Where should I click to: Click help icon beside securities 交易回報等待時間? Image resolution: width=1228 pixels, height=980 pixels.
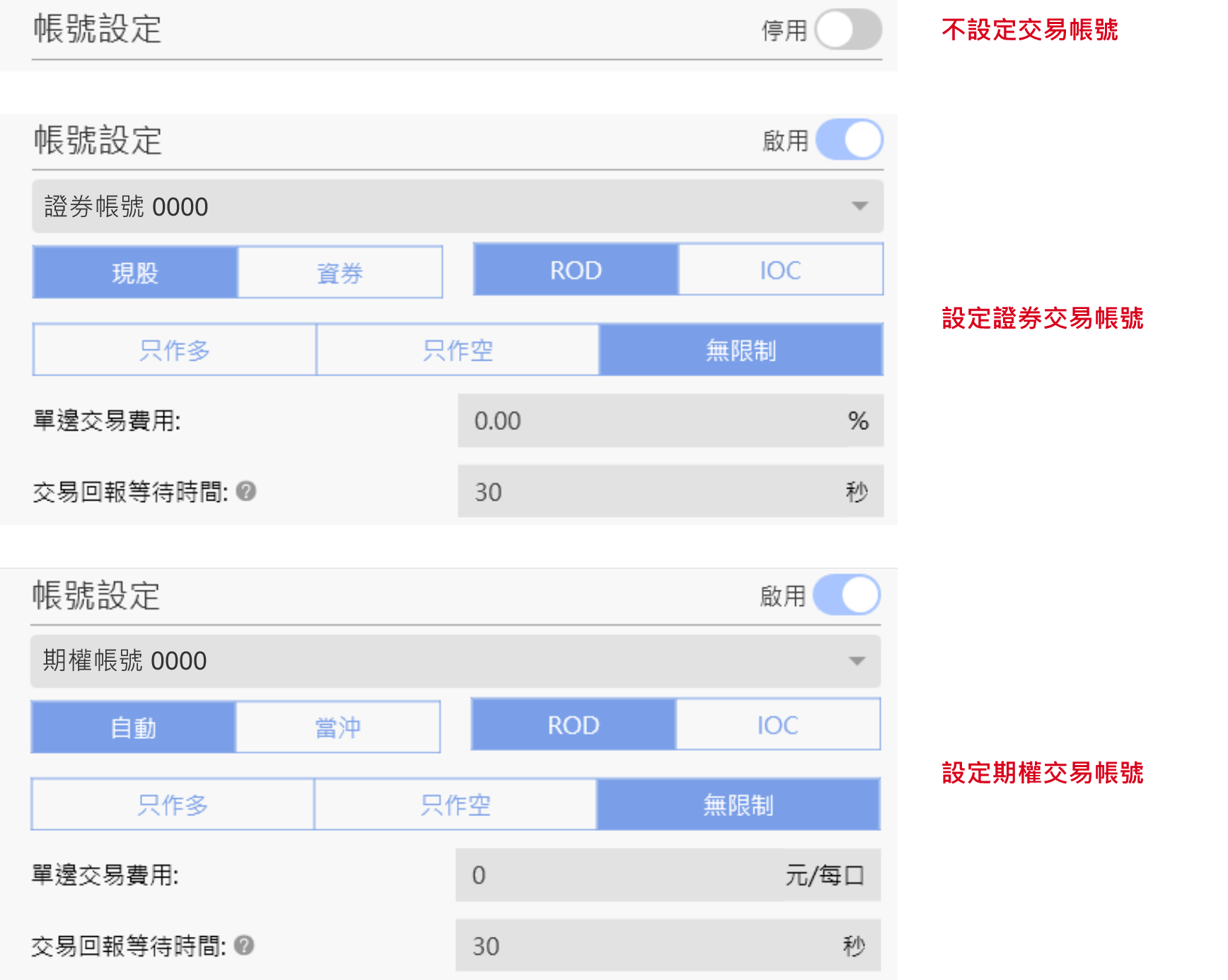246,491
